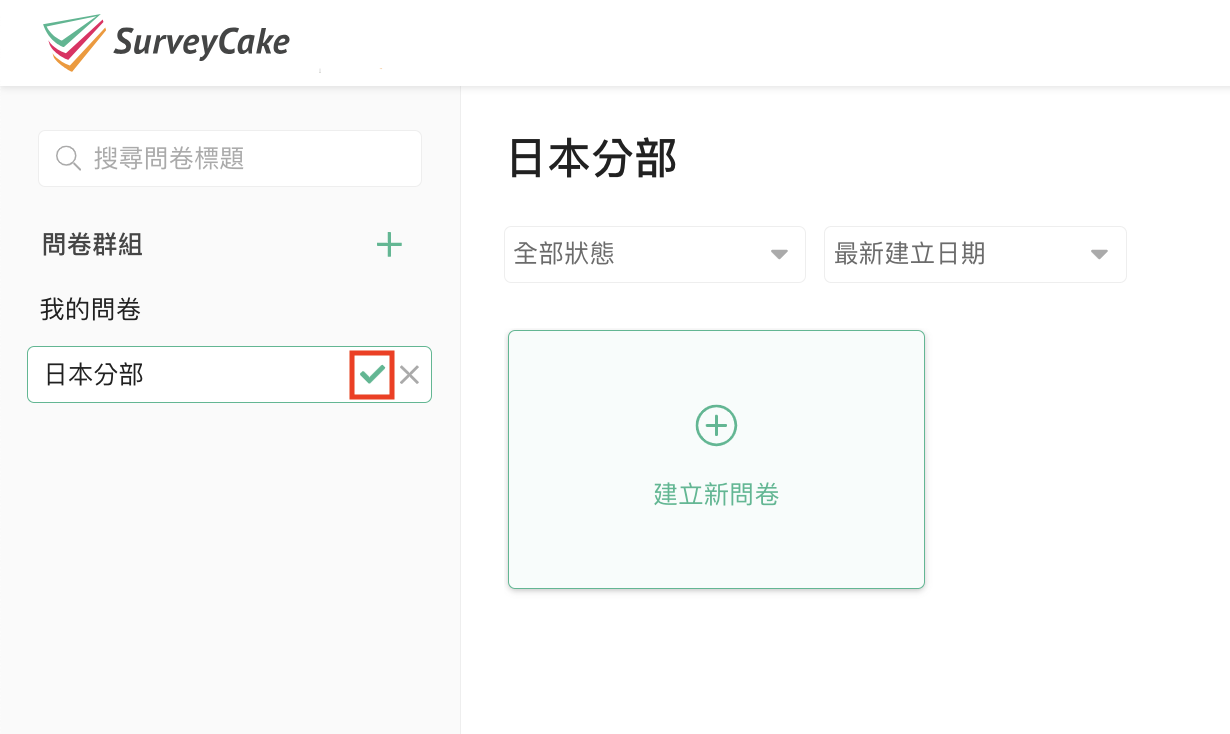This screenshot has height=734, width=1230.
Task: Cancel renaming with the gray X icon
Action: coord(409,375)
